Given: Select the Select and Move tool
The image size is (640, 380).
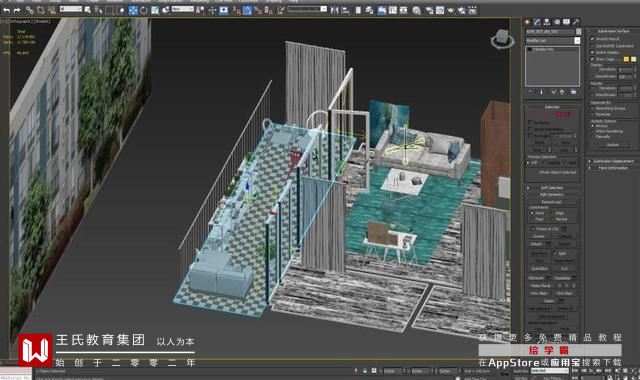Looking at the screenshot, I should [x=133, y=10].
